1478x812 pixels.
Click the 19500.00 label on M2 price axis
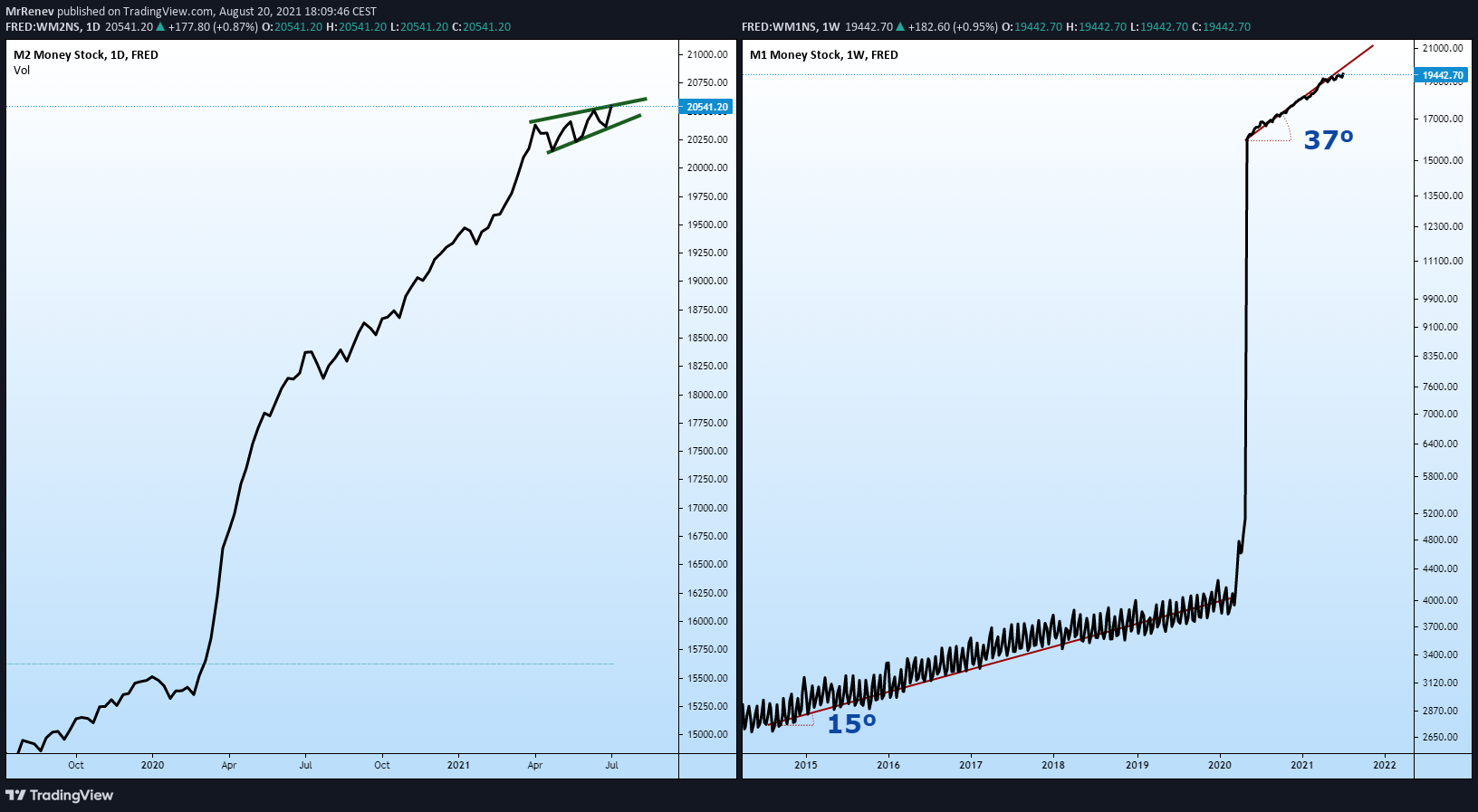click(707, 224)
